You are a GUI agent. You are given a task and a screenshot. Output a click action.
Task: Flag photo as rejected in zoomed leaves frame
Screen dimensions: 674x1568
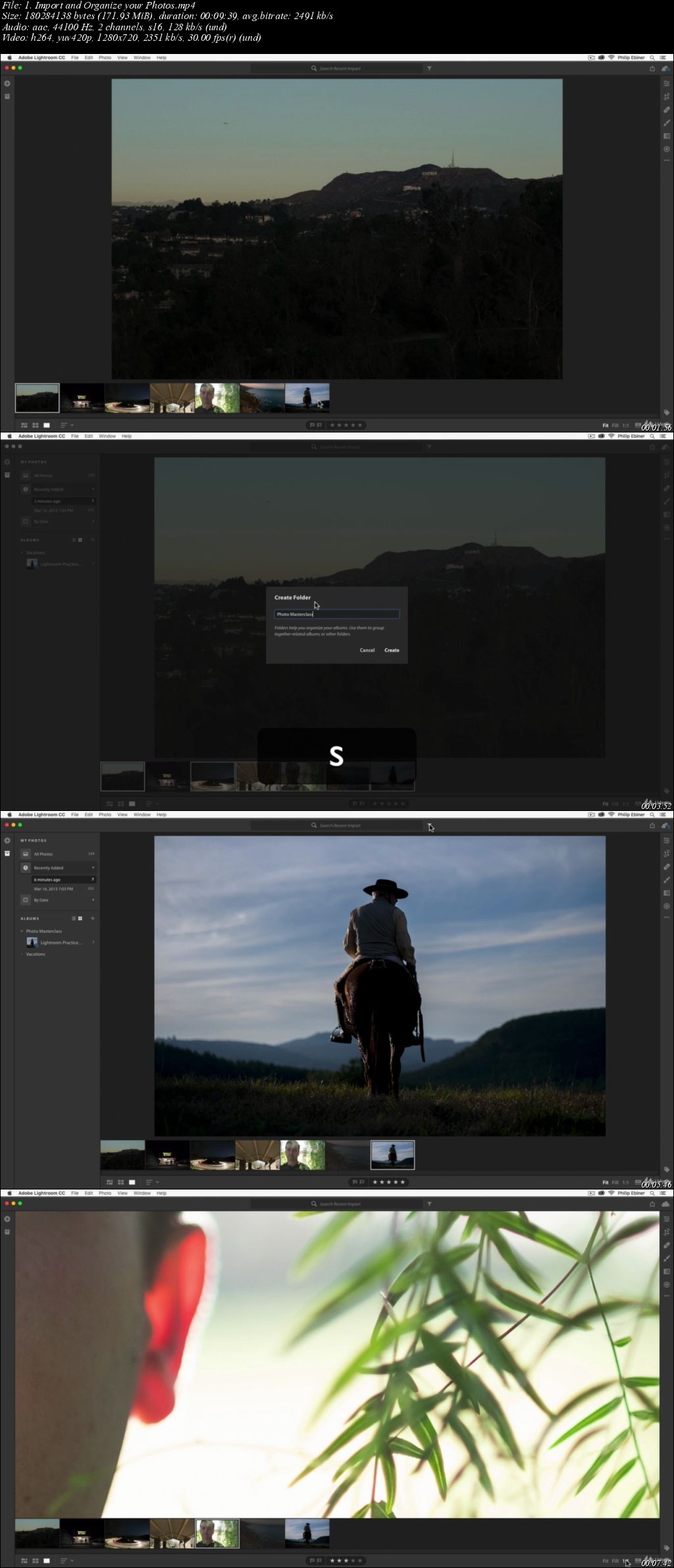tap(319, 1561)
